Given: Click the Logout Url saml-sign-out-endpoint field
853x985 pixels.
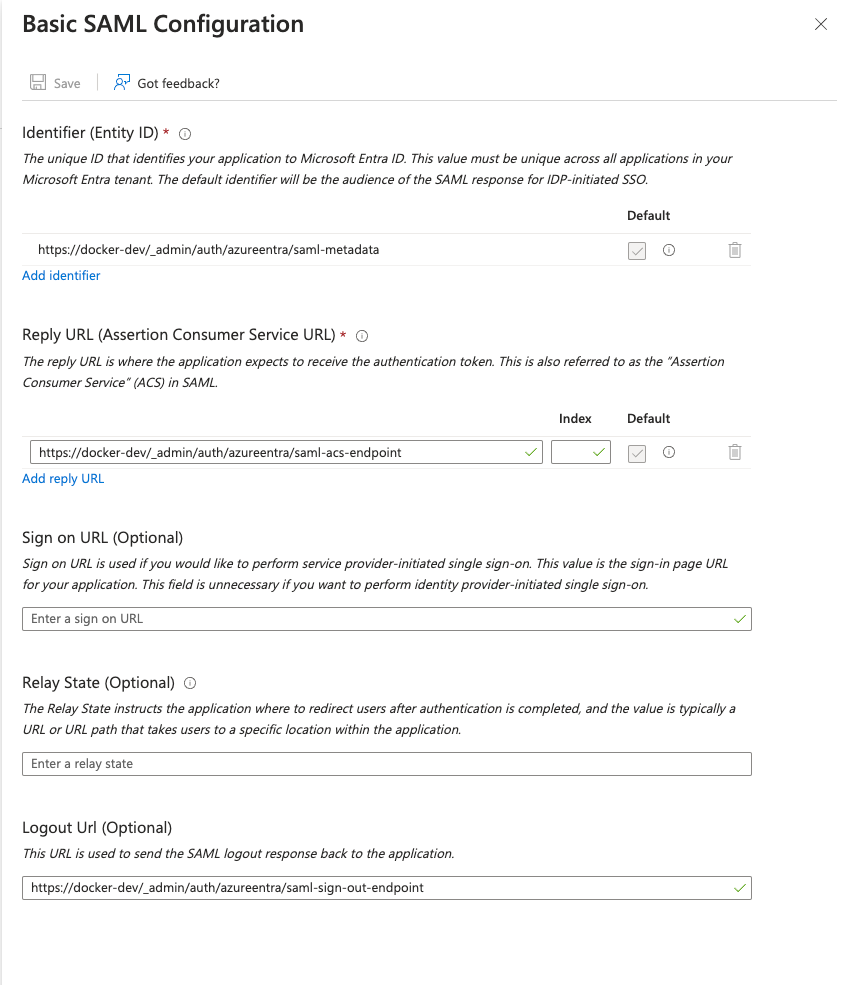Looking at the screenshot, I should (380, 887).
